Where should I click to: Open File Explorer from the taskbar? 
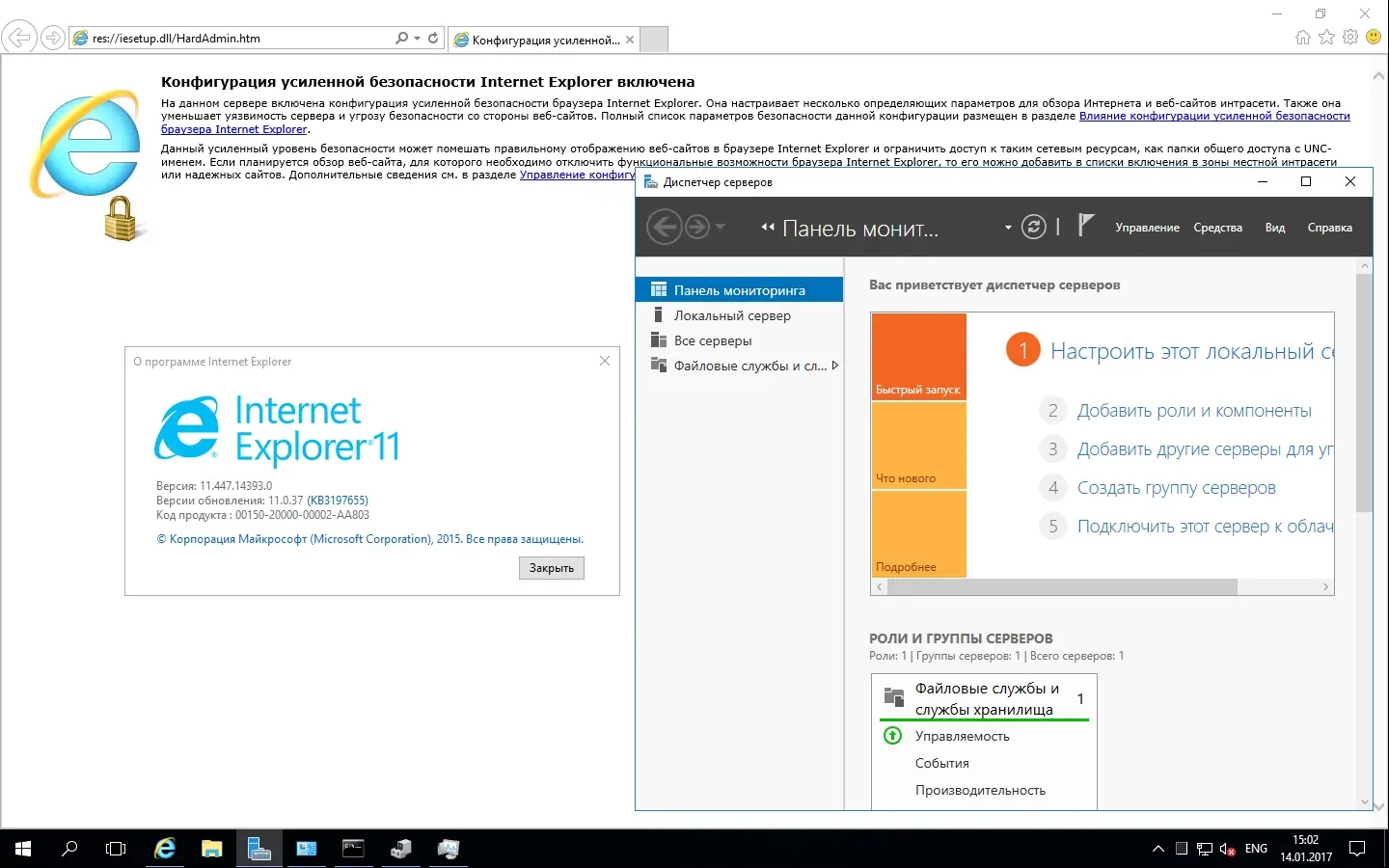pyautogui.click(x=211, y=849)
